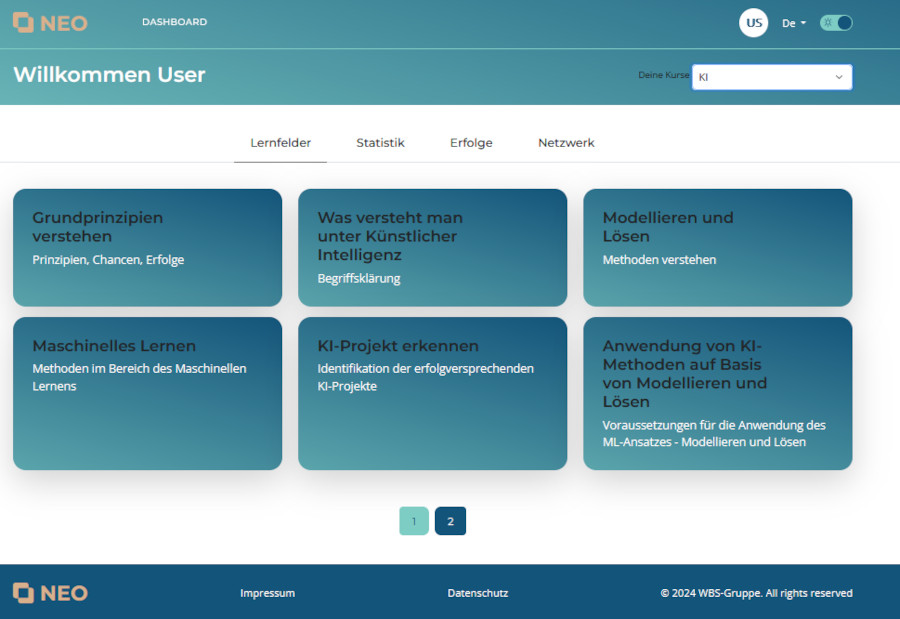
Task: Open the Maschinelles Lernen card
Action: (x=148, y=393)
